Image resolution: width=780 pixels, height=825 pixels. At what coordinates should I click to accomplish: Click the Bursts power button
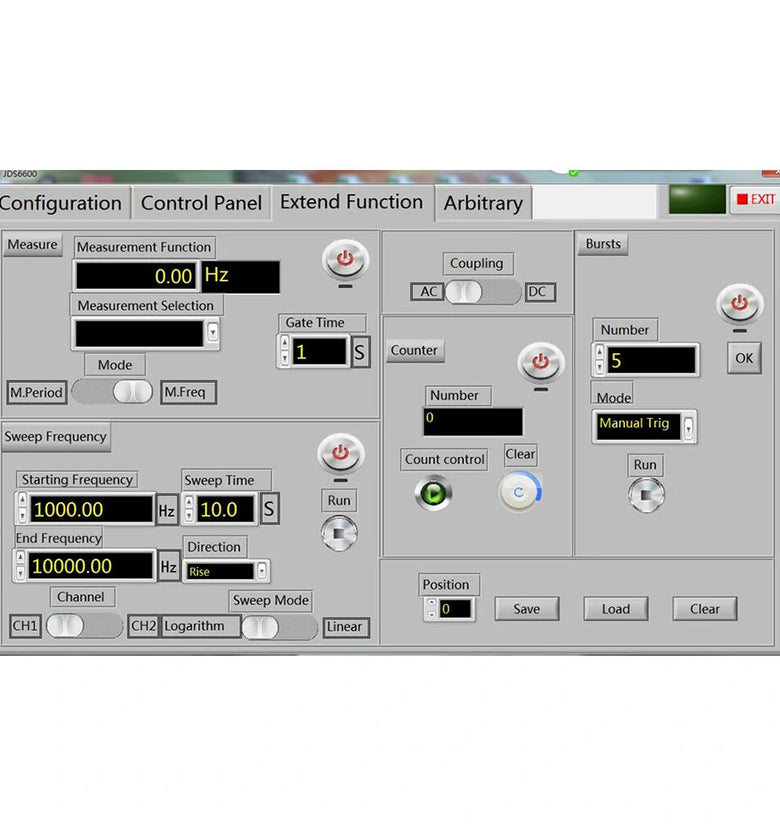(x=739, y=302)
